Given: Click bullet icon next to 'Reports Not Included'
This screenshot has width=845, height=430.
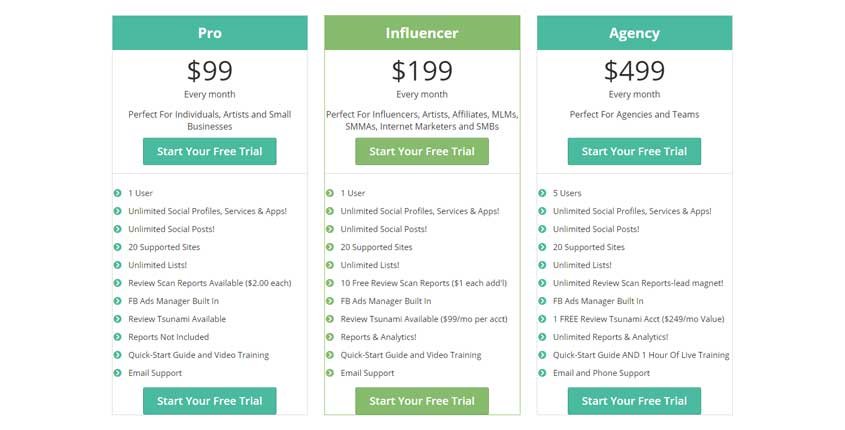Looking at the screenshot, I should [x=117, y=337].
